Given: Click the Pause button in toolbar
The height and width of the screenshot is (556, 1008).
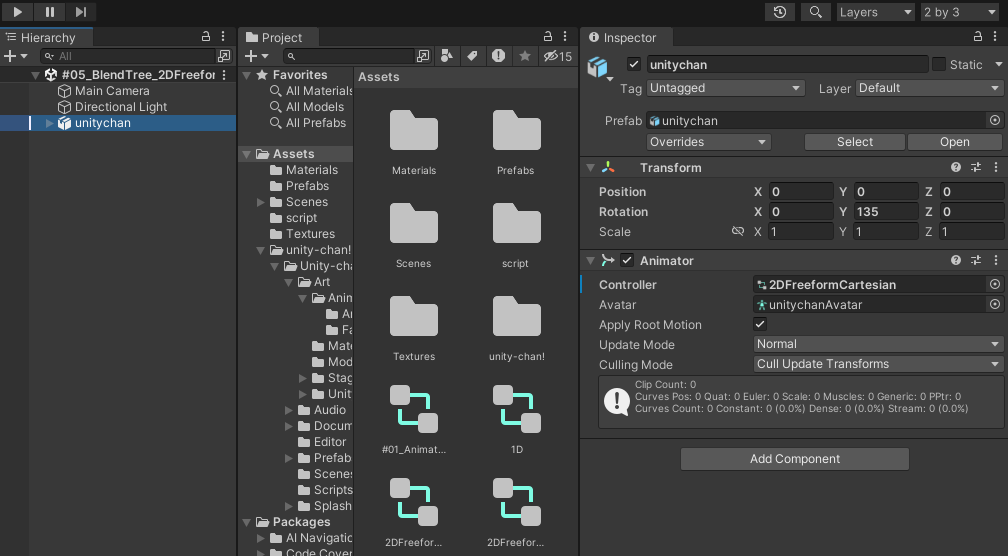Looking at the screenshot, I should pos(50,12).
